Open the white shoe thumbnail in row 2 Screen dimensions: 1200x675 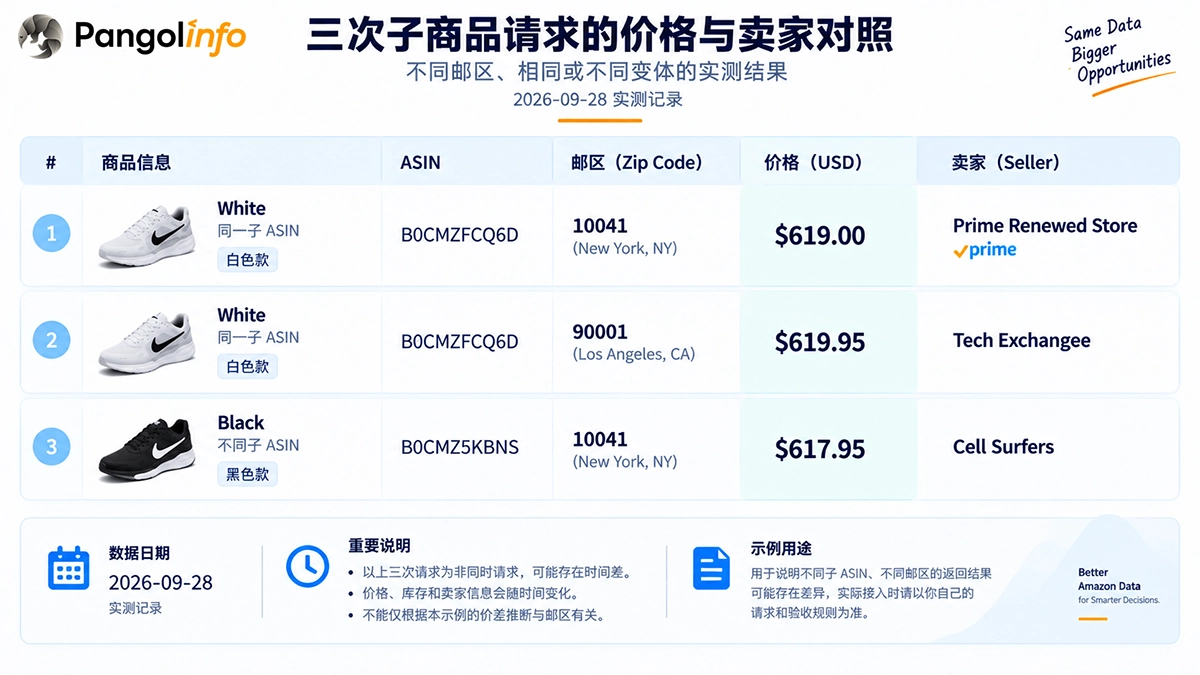point(146,343)
